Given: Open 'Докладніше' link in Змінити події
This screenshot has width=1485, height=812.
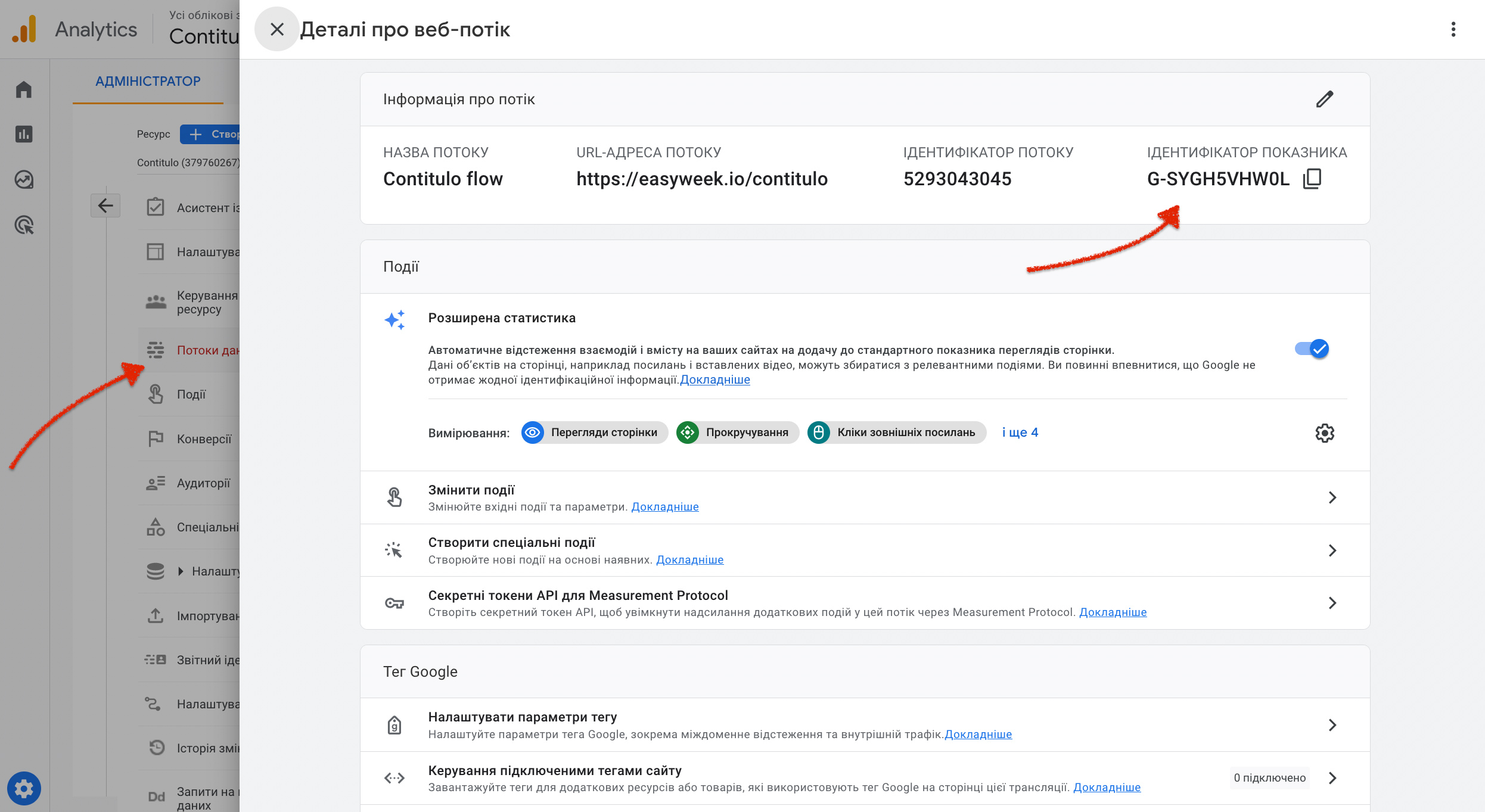Looking at the screenshot, I should (x=664, y=506).
